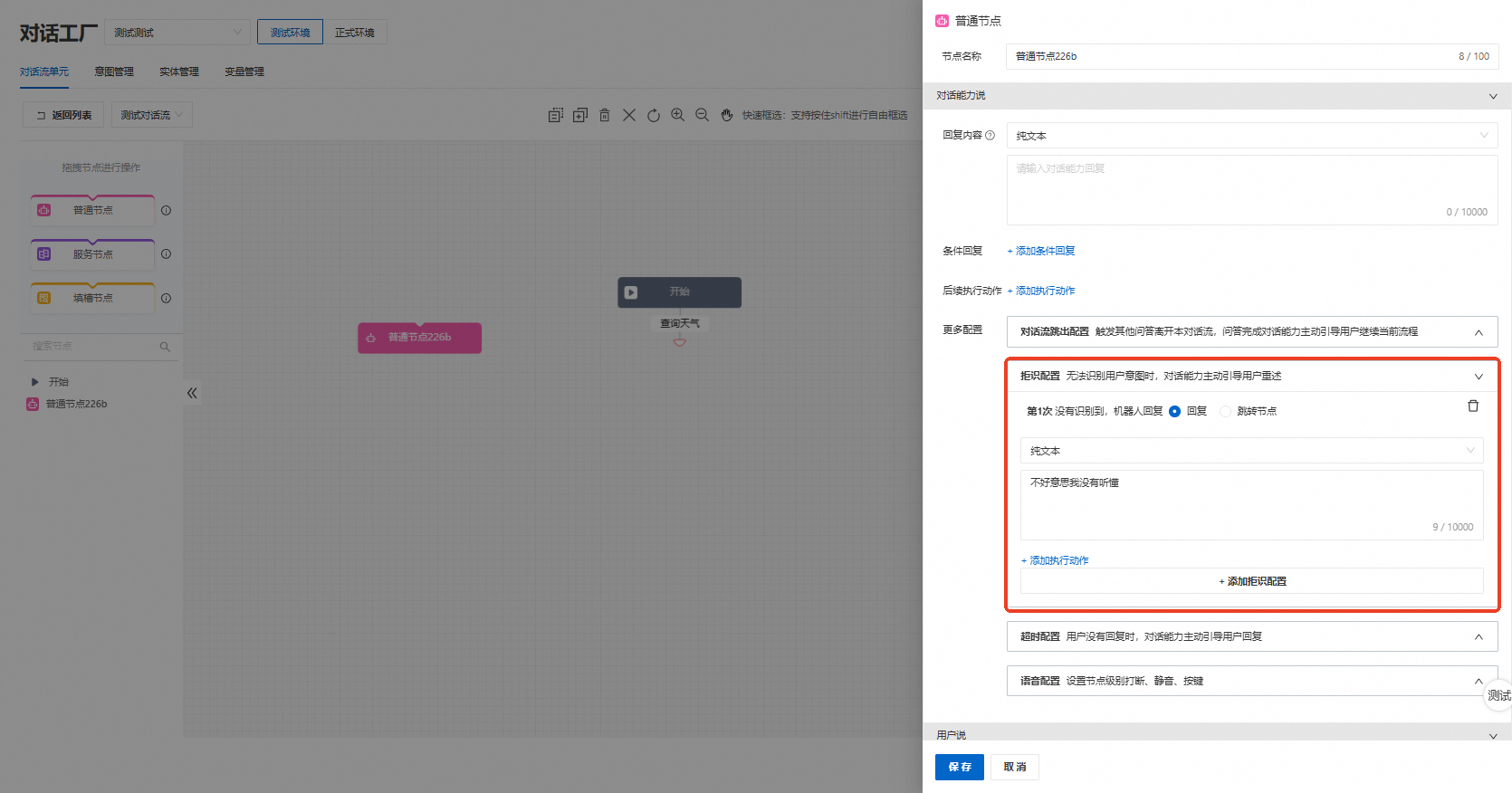1512x793 pixels.
Task: Click the help icon next to 回复内容
Action: pos(990,135)
